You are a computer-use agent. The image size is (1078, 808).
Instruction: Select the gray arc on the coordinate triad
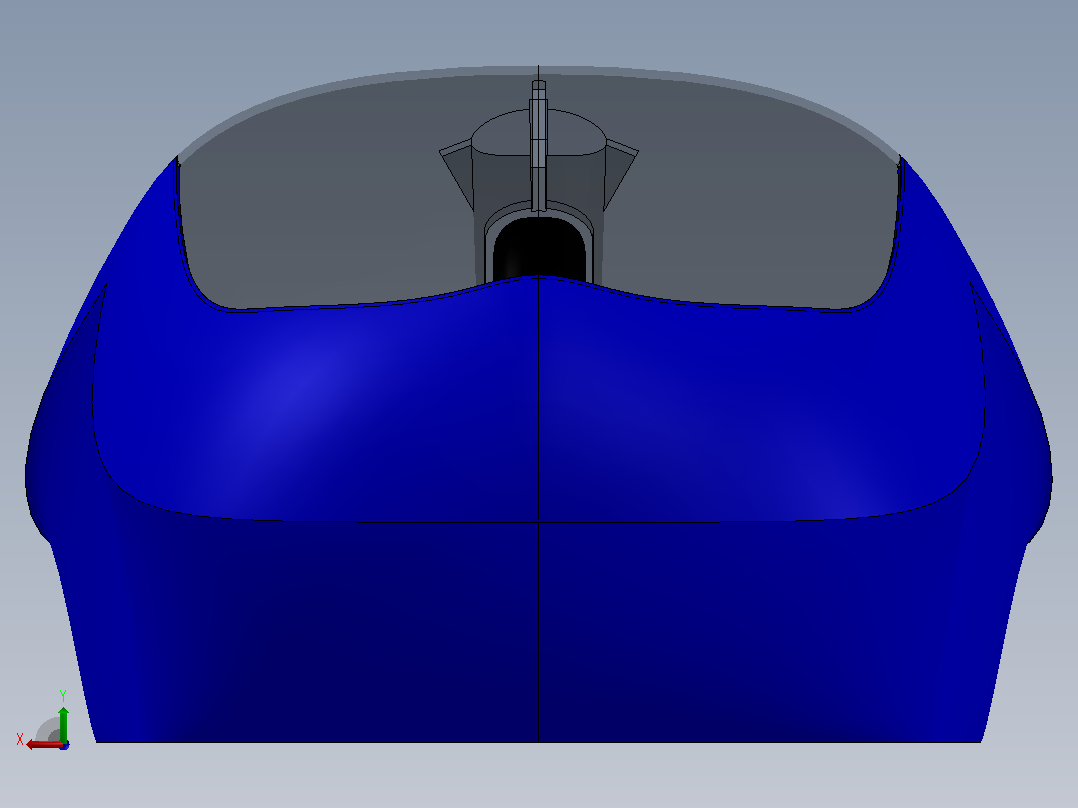tap(46, 728)
